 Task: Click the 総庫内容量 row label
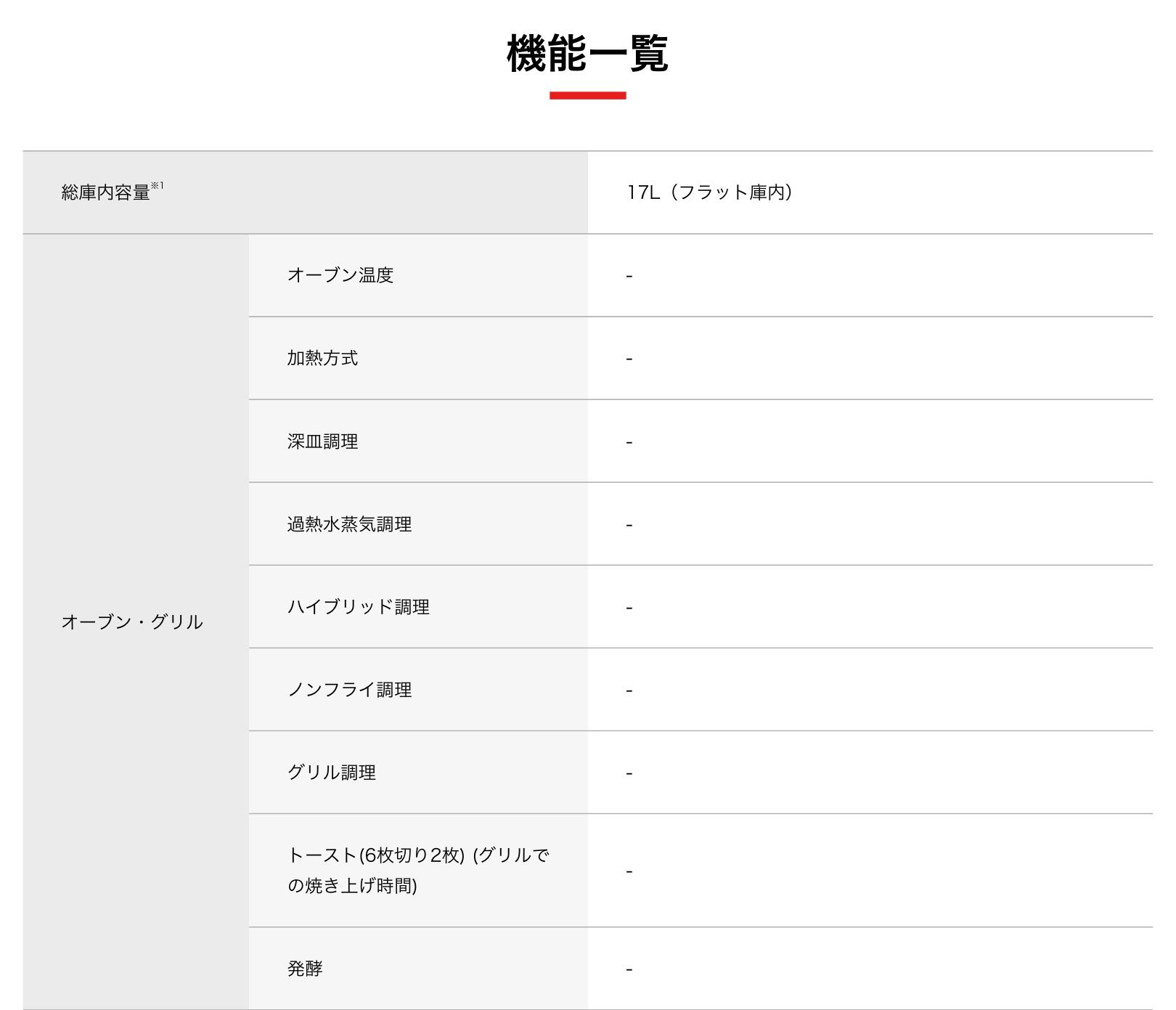[x=106, y=192]
